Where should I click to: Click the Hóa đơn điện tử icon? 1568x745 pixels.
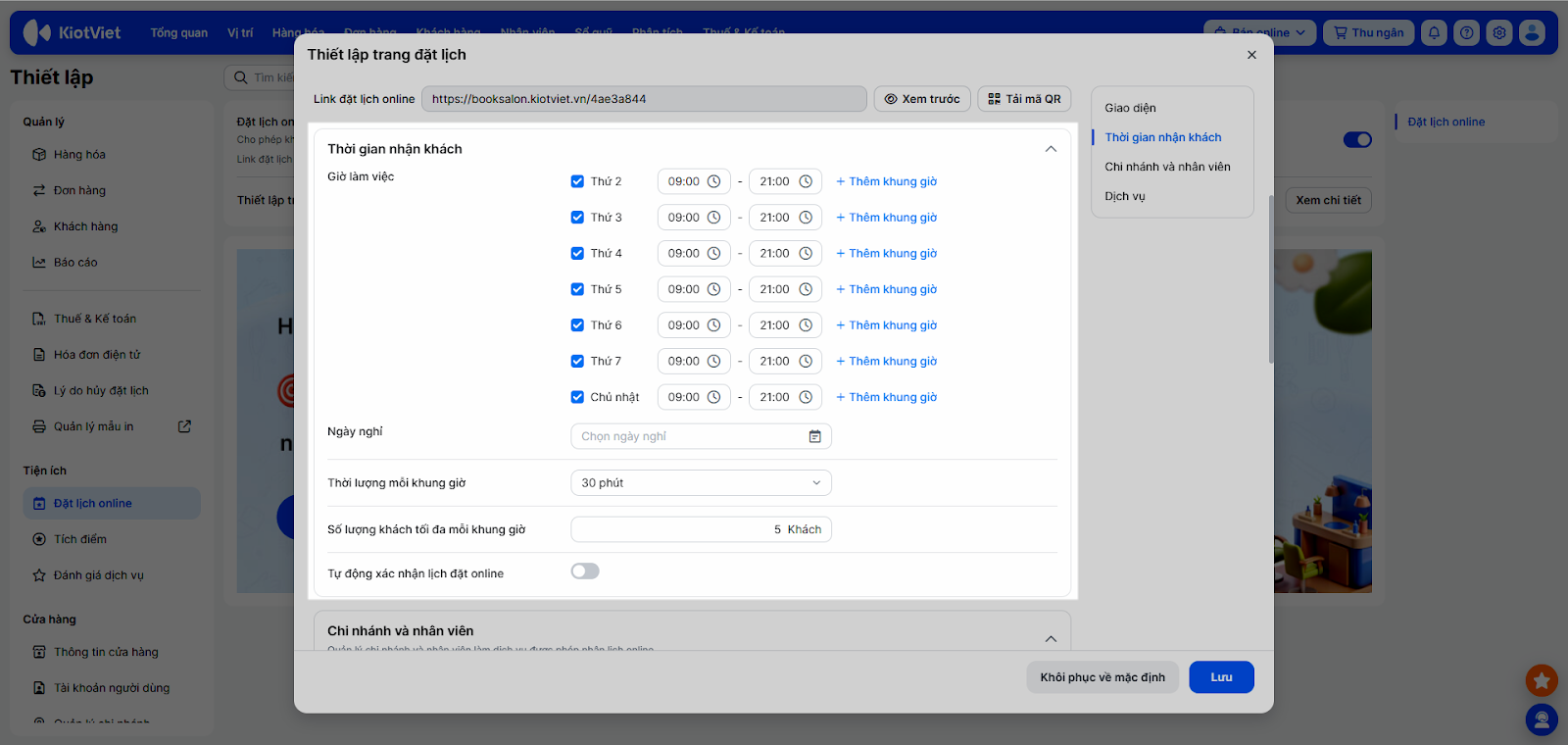(x=39, y=355)
